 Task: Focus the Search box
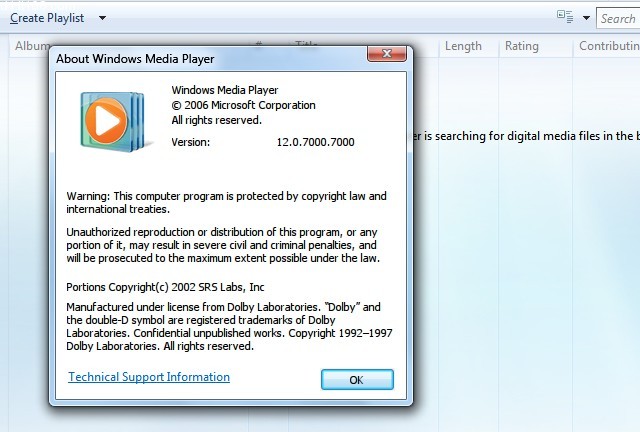(618, 19)
